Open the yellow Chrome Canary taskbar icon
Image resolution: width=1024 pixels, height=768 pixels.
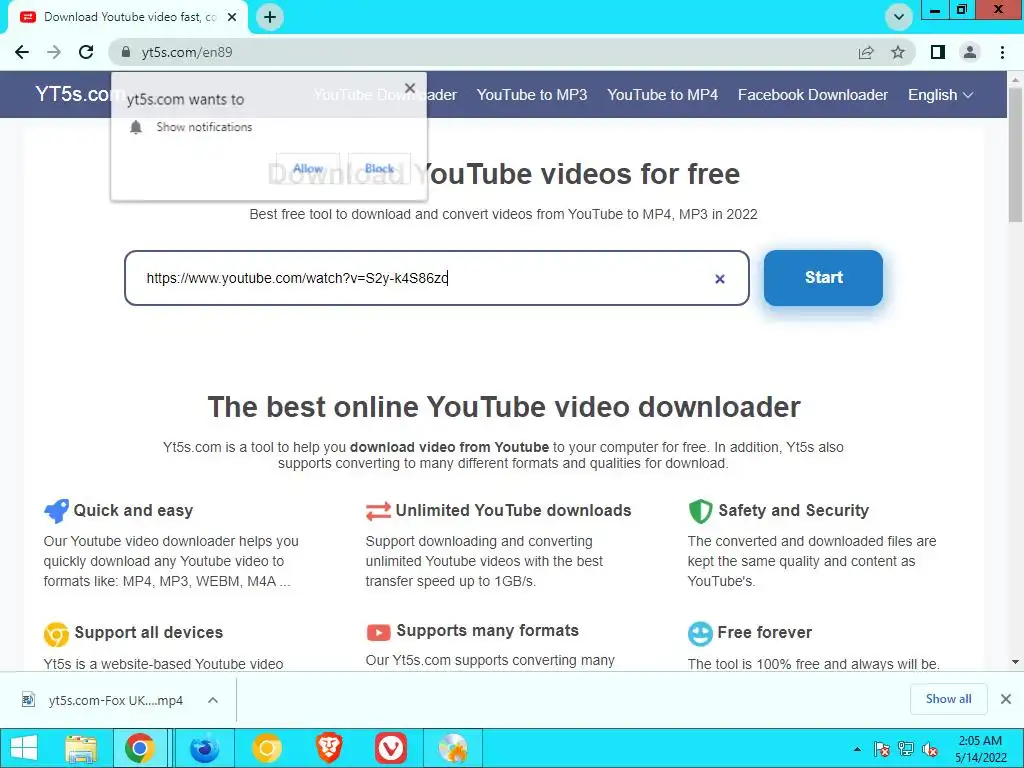pos(266,748)
